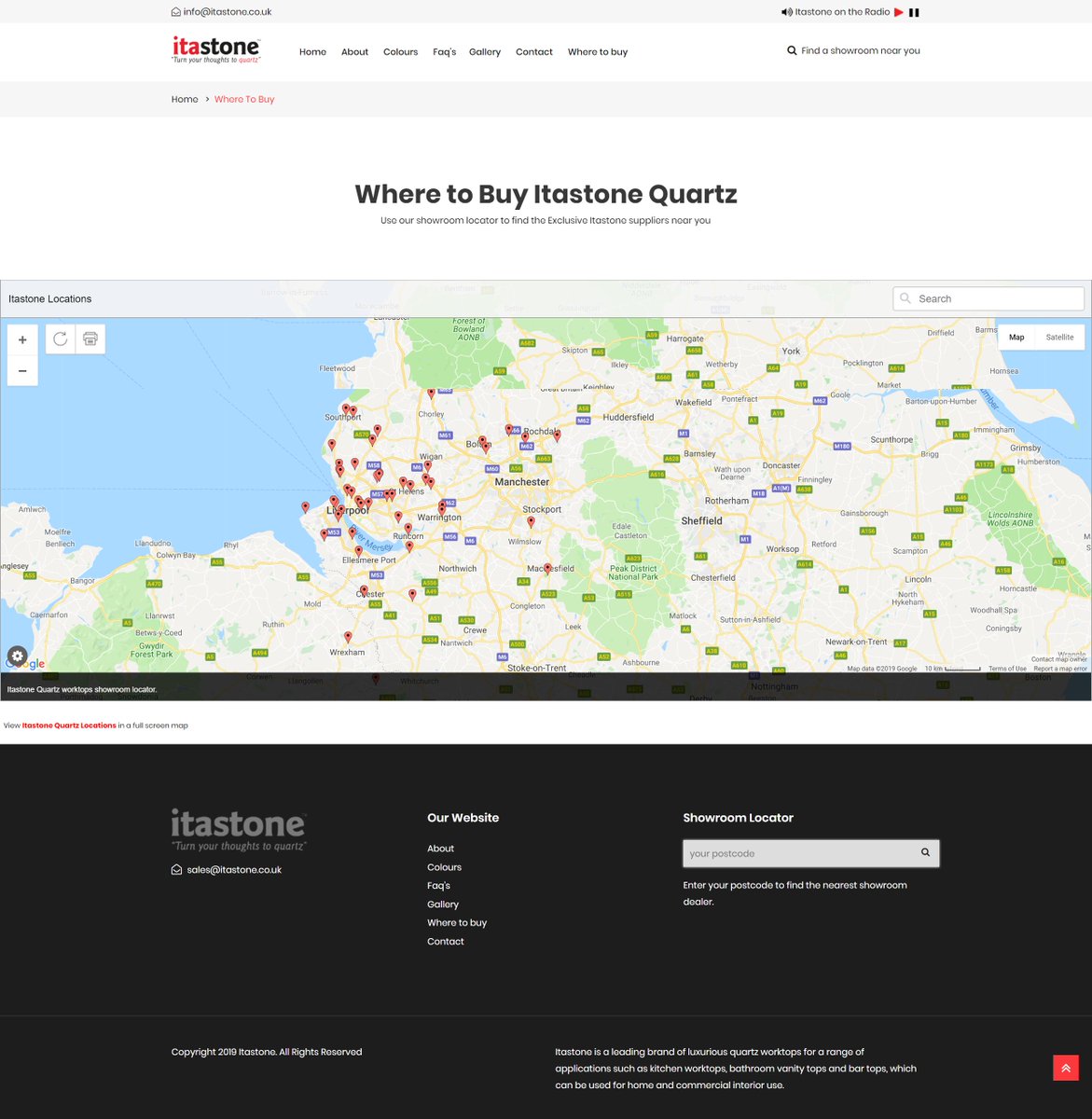Open footer Gallery link
The image size is (1092, 1119).
pos(443,905)
